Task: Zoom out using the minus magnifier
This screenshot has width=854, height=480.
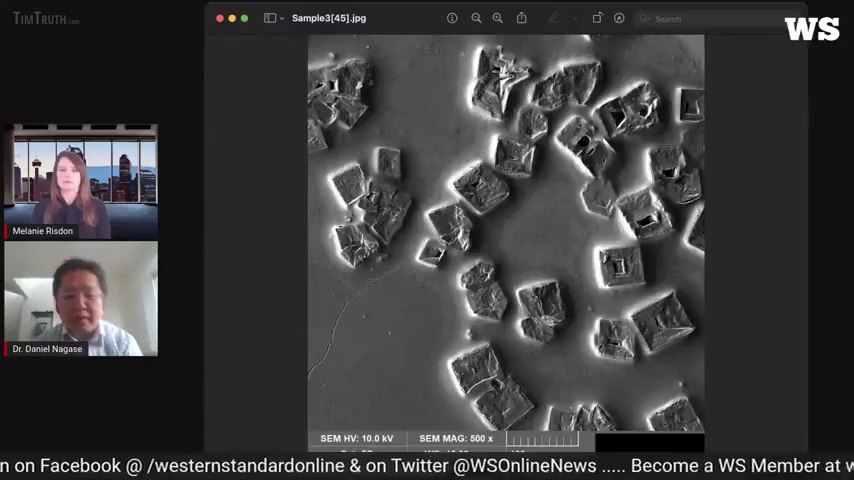Action: click(476, 18)
